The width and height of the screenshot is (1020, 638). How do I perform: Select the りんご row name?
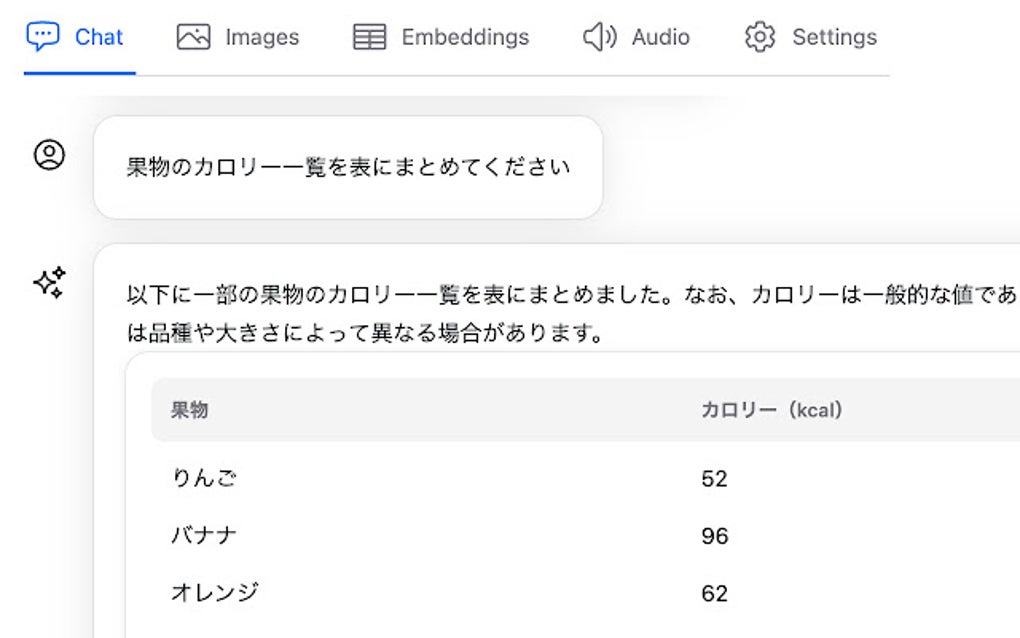[204, 478]
